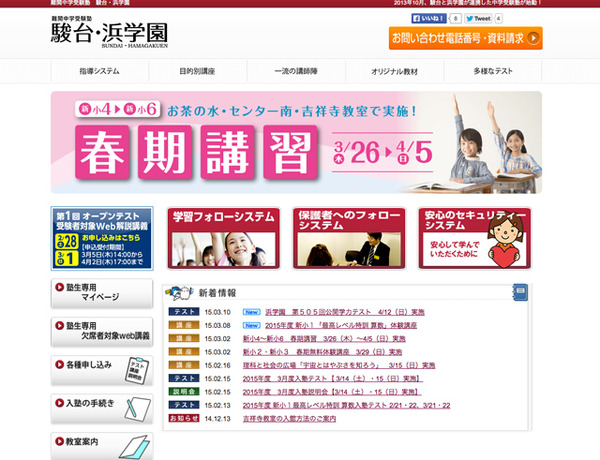Open link 浜学園 第505回公開学力テスト
This screenshot has width=600, height=460.
pyautogui.click(x=345, y=312)
